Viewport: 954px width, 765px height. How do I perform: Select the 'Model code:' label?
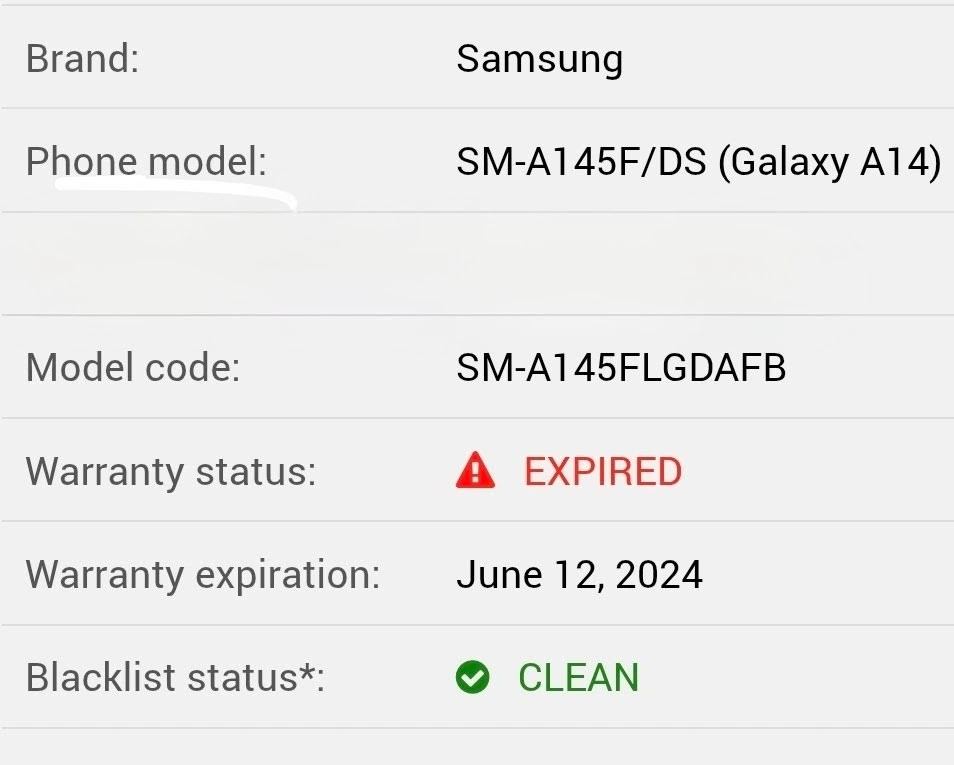click(x=133, y=368)
